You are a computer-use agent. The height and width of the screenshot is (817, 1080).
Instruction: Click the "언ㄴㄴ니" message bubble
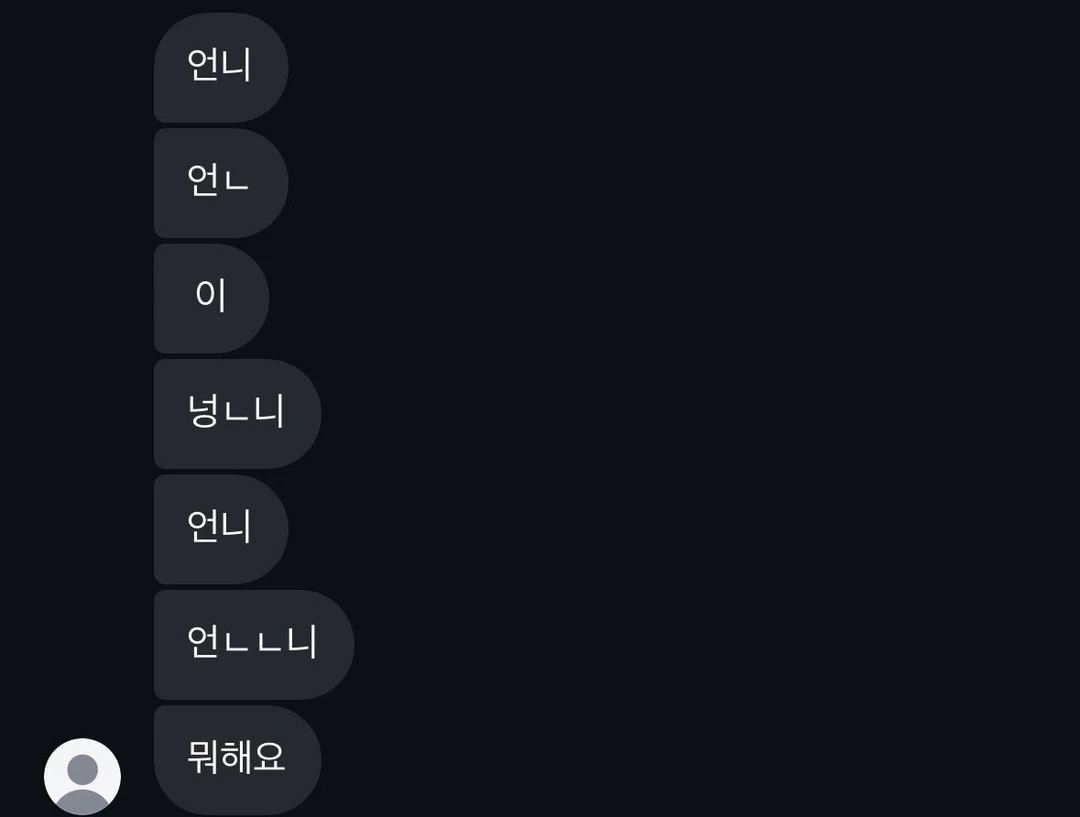pyautogui.click(x=253, y=644)
